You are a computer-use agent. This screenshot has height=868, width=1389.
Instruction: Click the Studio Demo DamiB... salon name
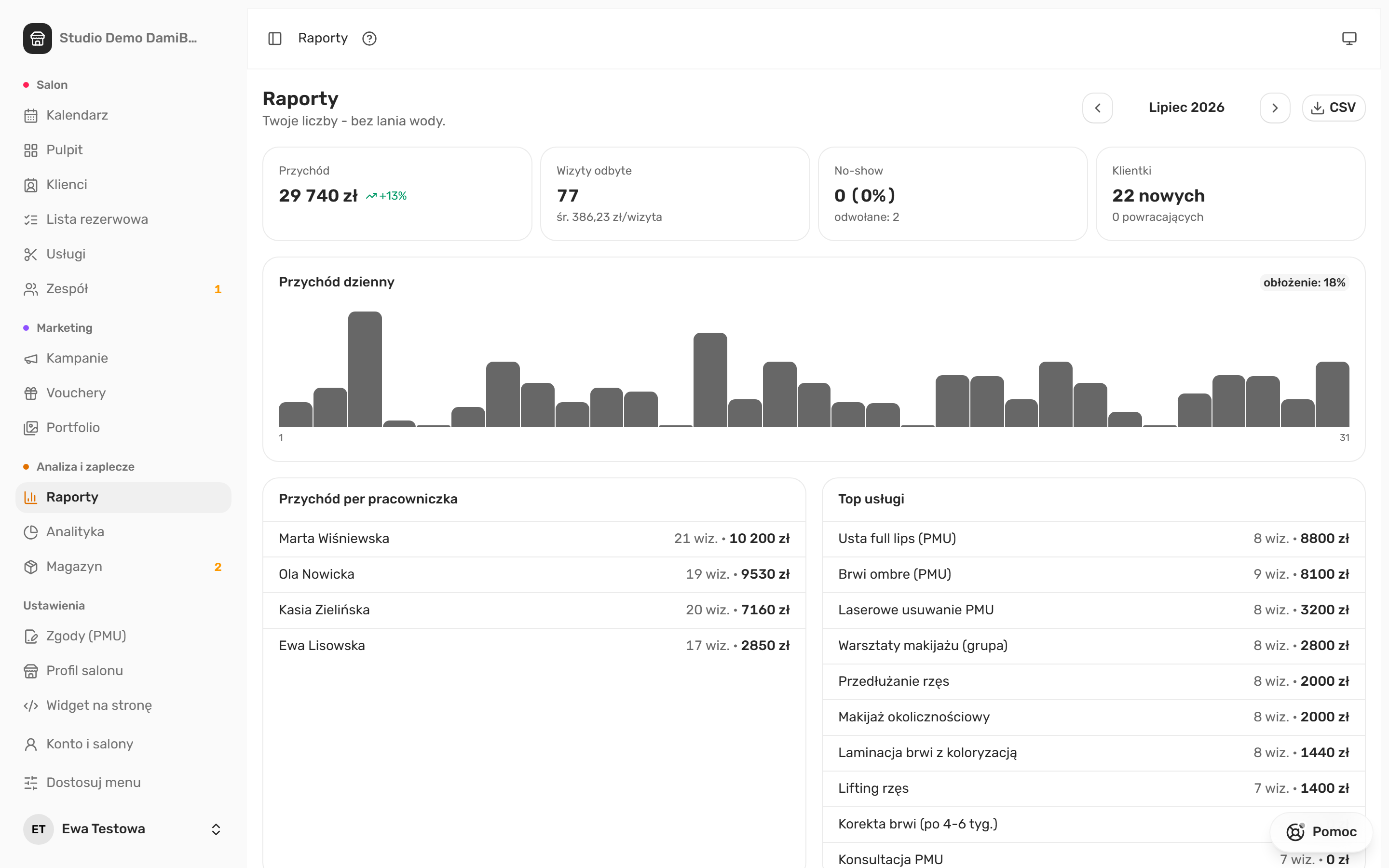pyautogui.click(x=128, y=39)
